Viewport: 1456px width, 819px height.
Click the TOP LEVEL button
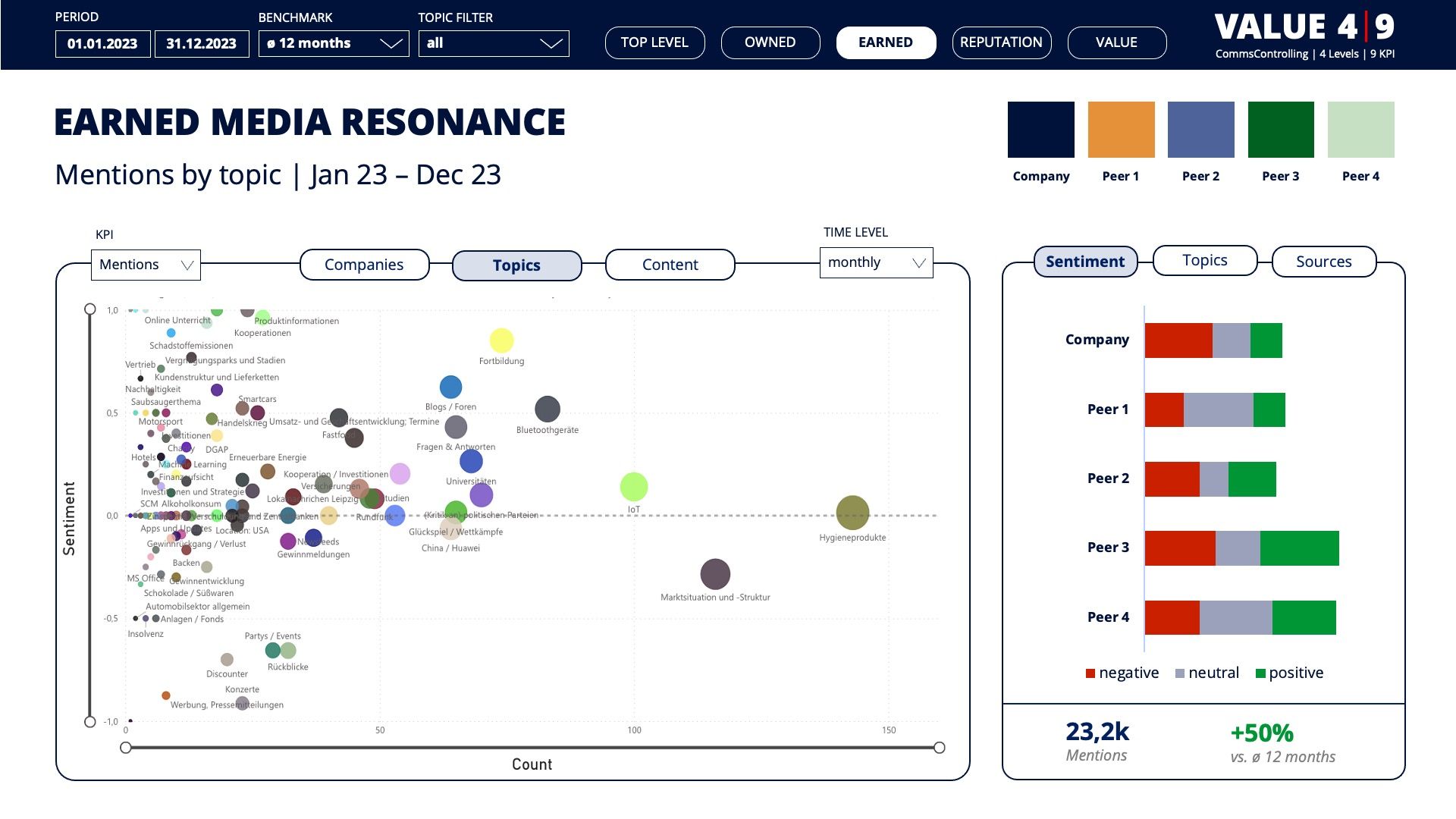coord(654,42)
